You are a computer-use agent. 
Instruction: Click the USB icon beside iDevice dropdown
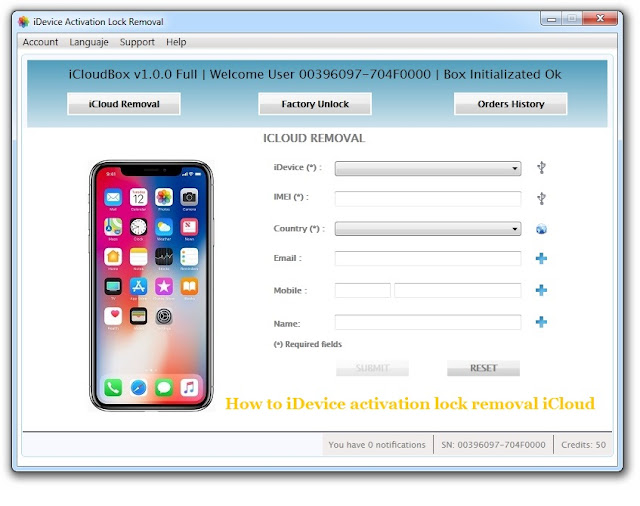[x=541, y=168]
